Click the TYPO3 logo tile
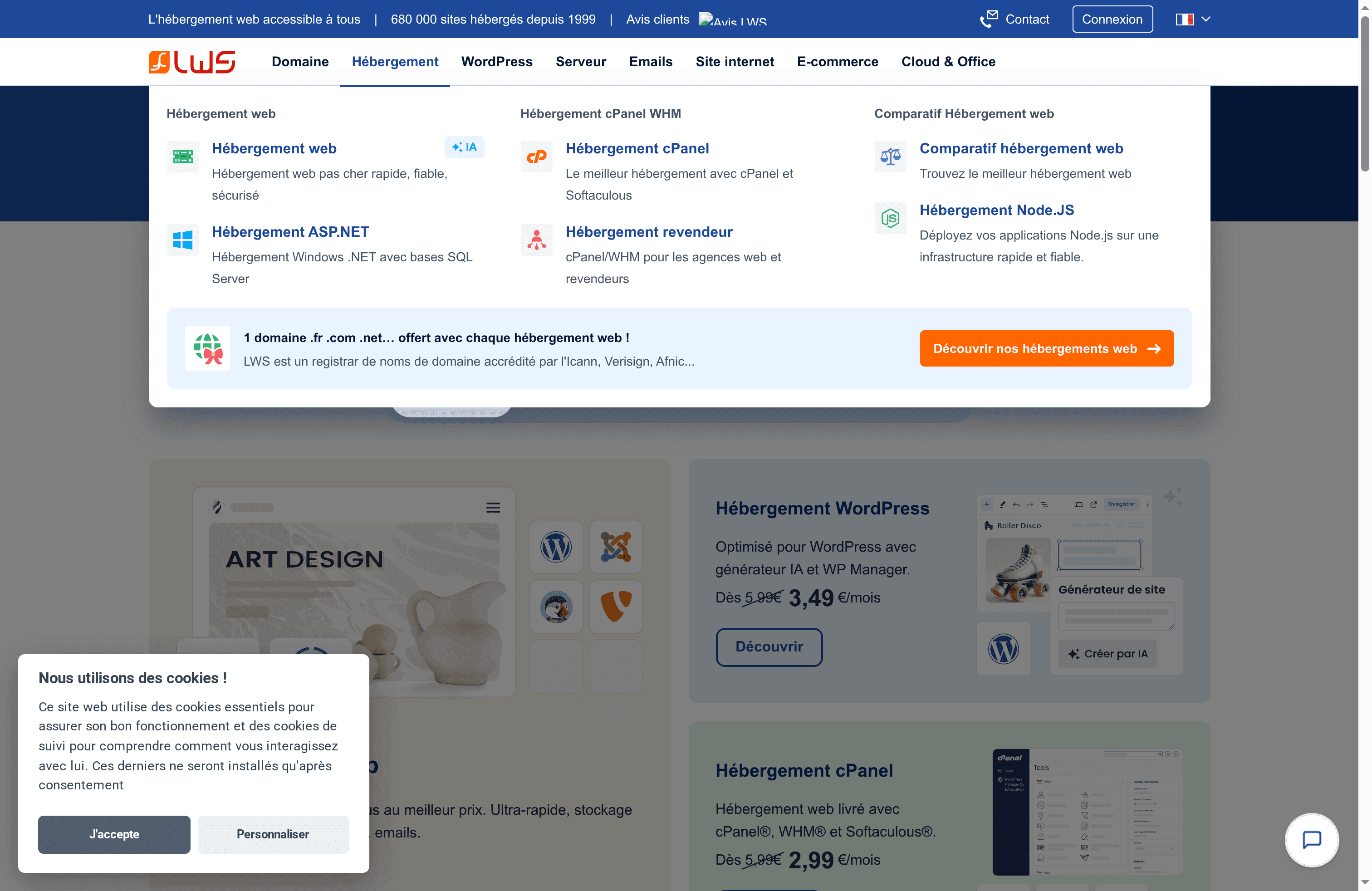This screenshot has height=891, width=1372. click(616, 607)
